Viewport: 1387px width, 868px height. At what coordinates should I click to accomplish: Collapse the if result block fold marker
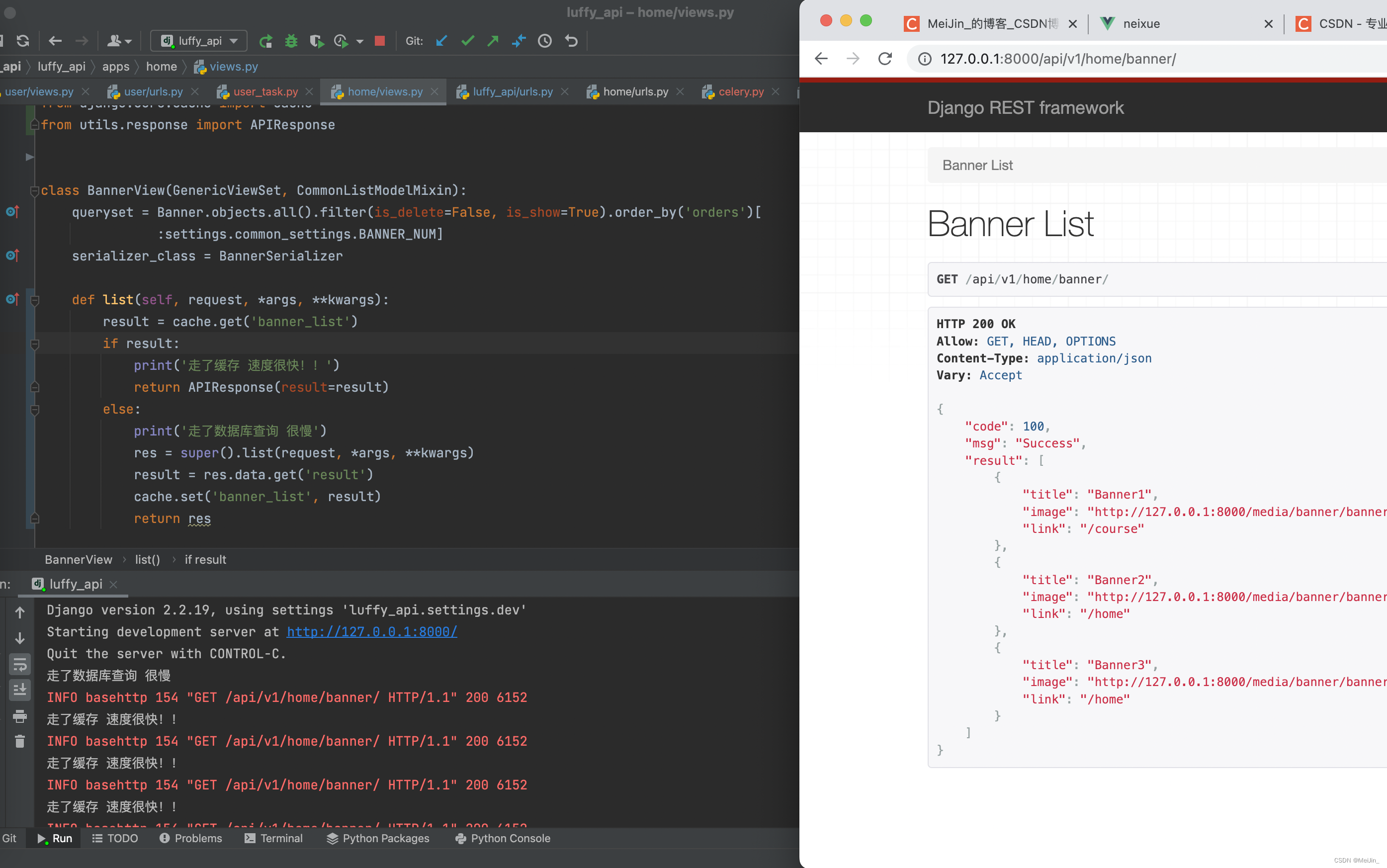(35, 344)
